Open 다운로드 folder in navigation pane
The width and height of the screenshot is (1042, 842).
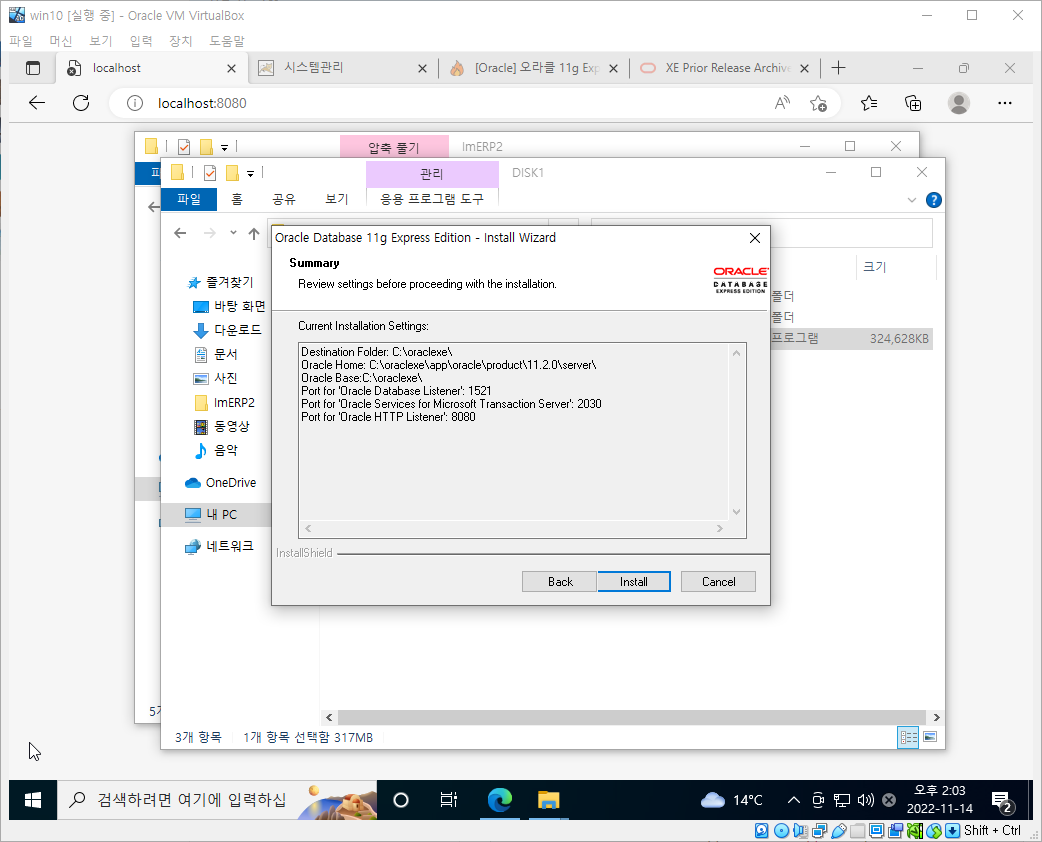(228, 330)
